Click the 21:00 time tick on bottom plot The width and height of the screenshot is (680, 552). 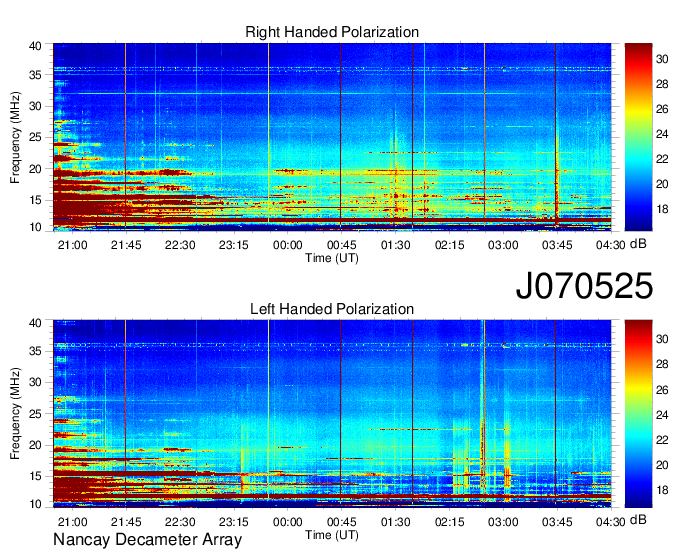[x=72, y=522]
